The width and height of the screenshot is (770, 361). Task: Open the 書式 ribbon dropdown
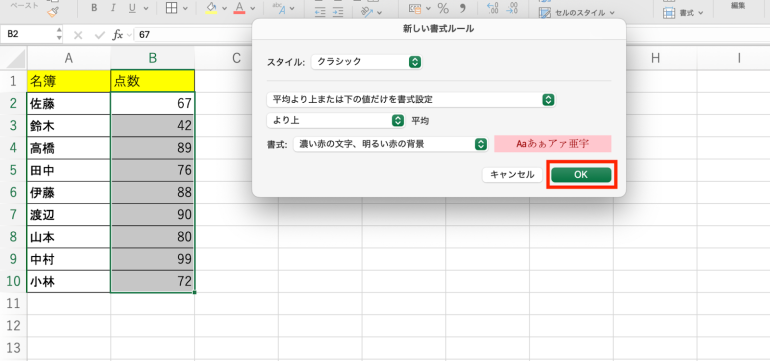pyautogui.click(x=683, y=13)
